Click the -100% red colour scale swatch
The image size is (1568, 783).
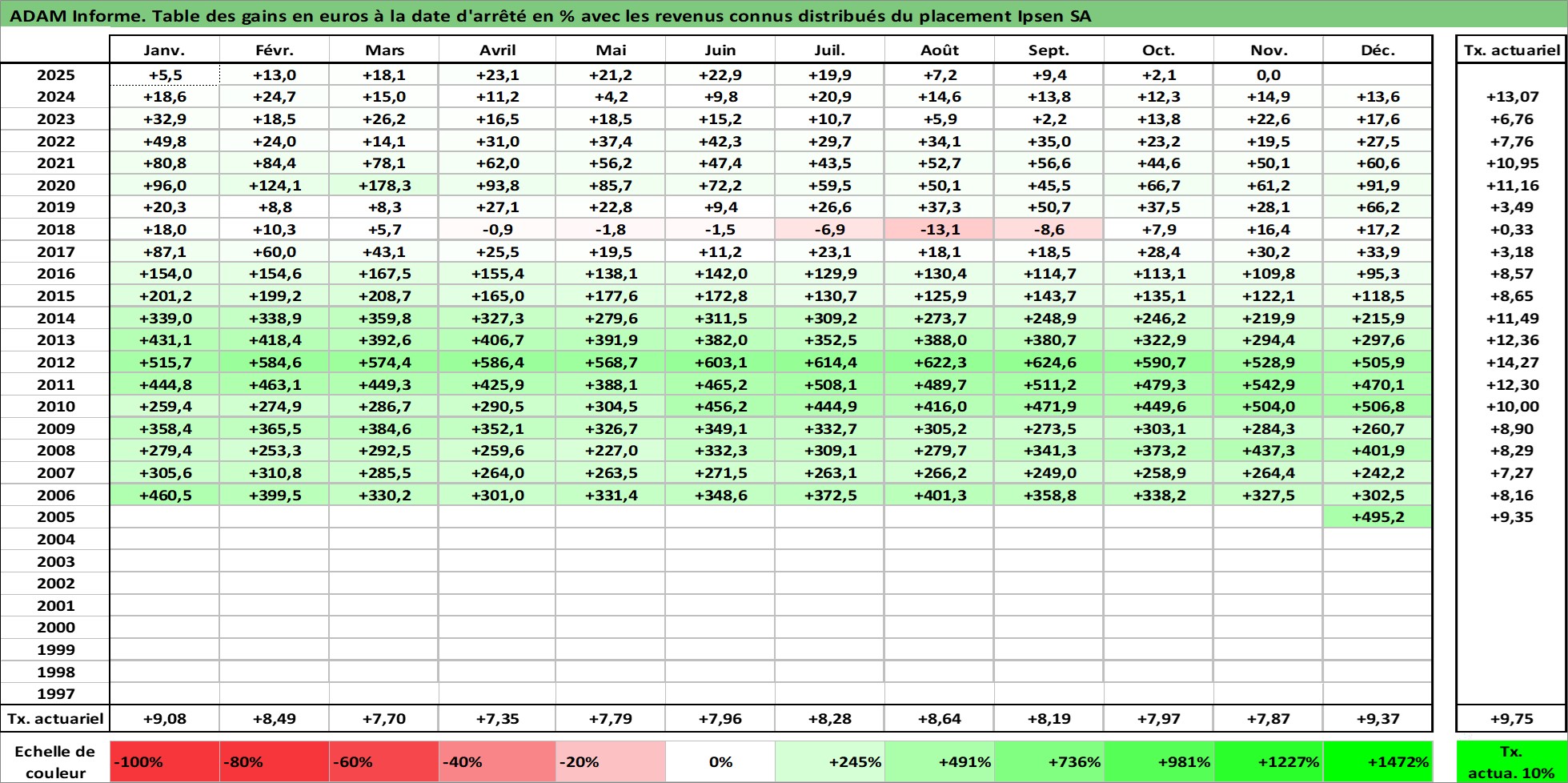pyautogui.click(x=164, y=761)
